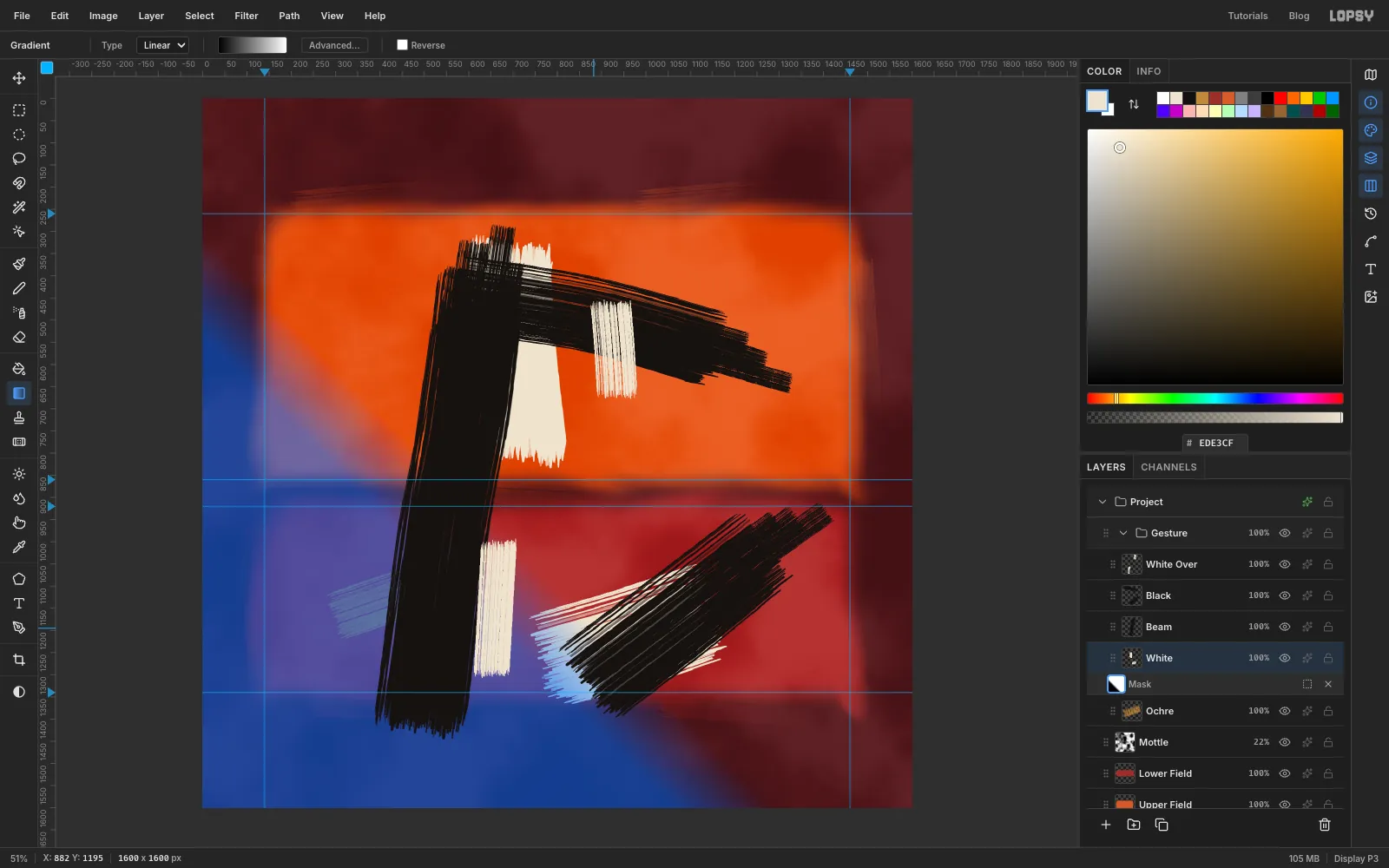Click the 51% zoom level in status bar
This screenshot has width=1389, height=868.
tap(19, 858)
